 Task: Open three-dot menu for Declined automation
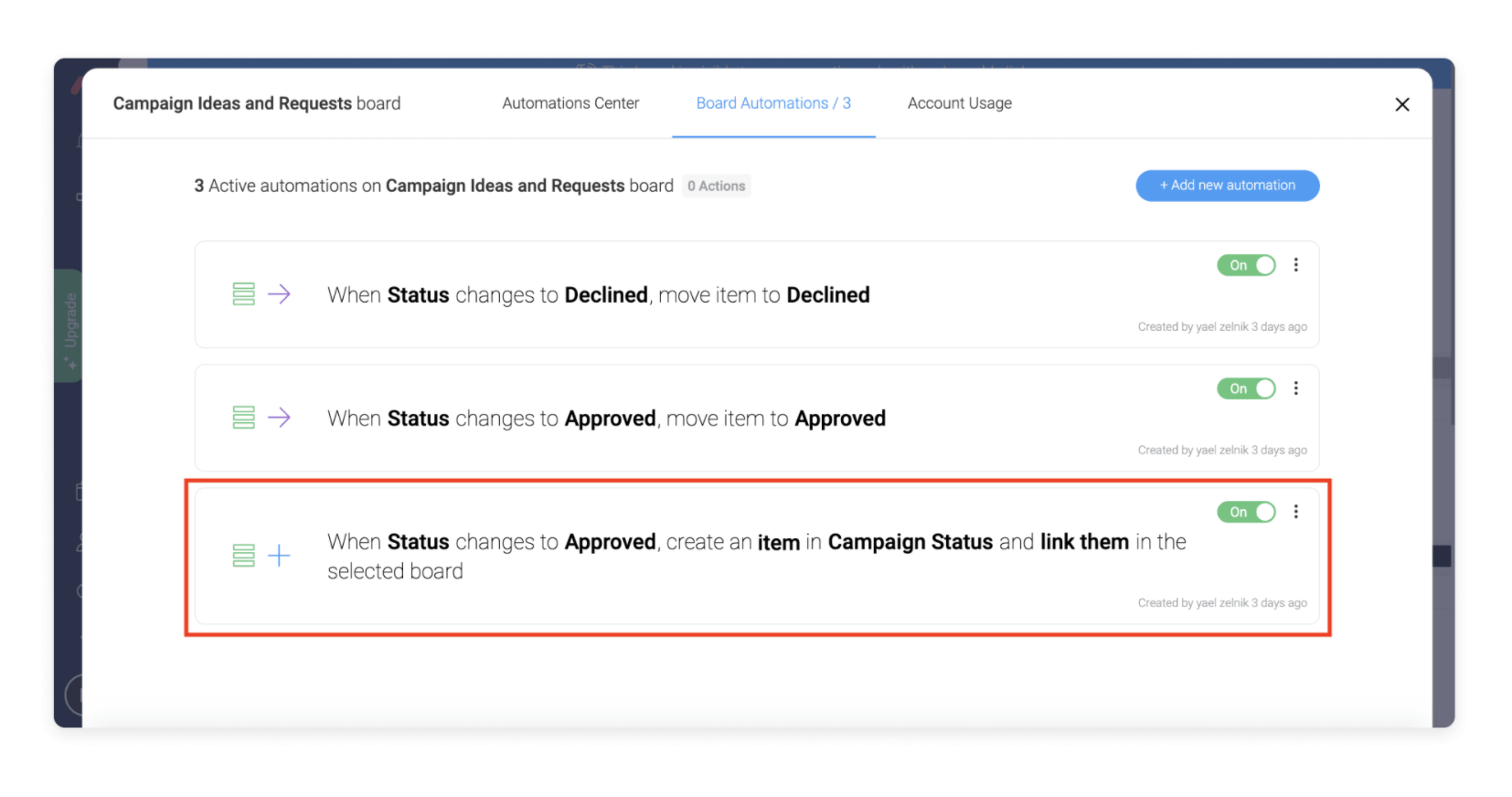tap(1295, 265)
